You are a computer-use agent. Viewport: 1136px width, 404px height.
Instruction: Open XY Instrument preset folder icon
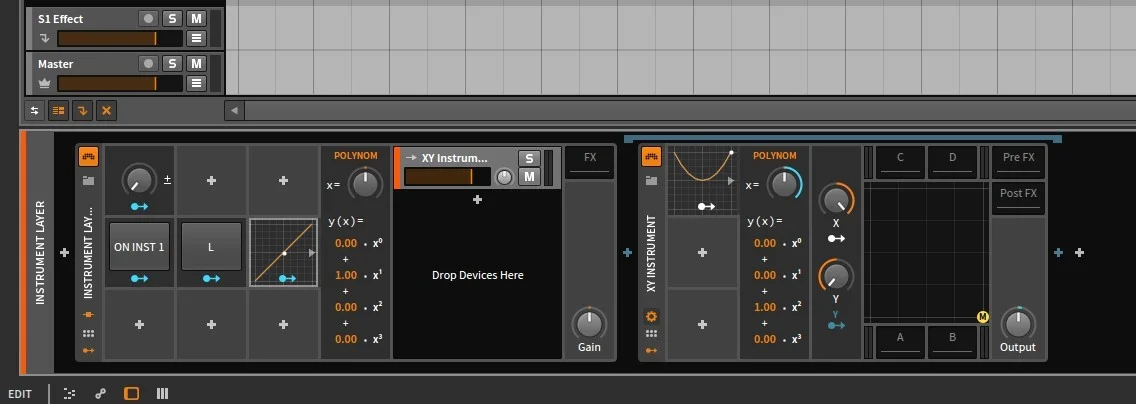[x=651, y=180]
